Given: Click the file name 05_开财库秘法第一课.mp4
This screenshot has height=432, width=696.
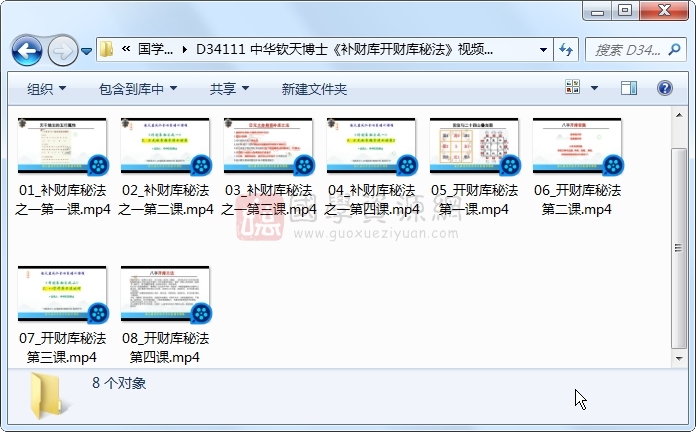Looking at the screenshot, I should point(474,199).
